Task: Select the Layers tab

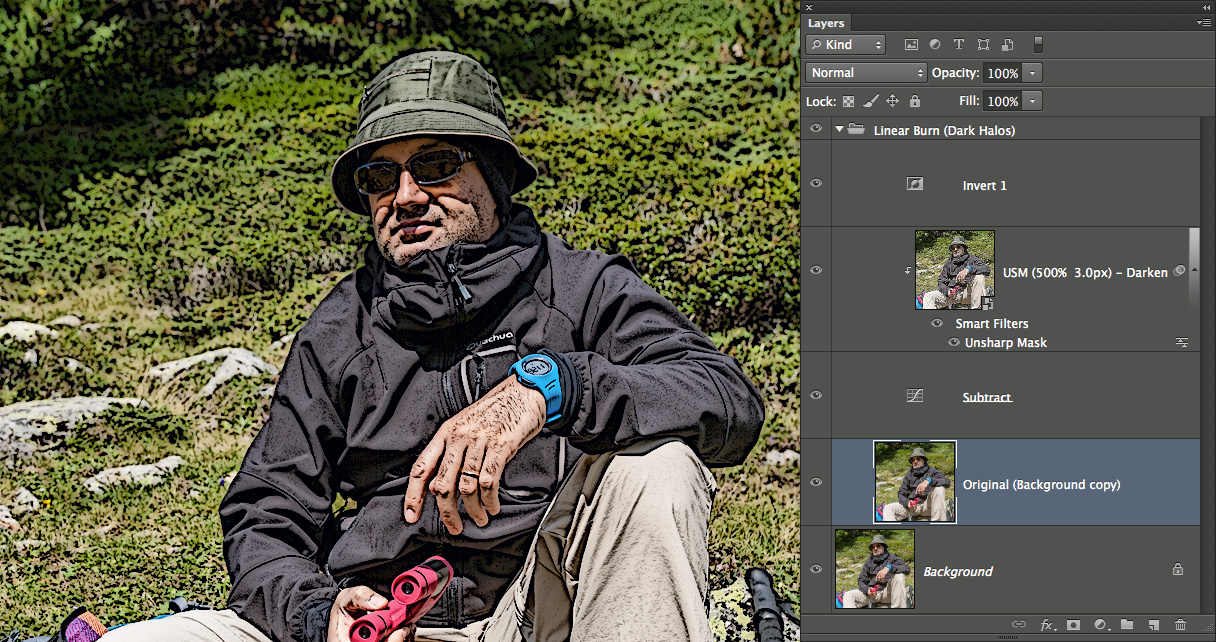Action: [826, 23]
